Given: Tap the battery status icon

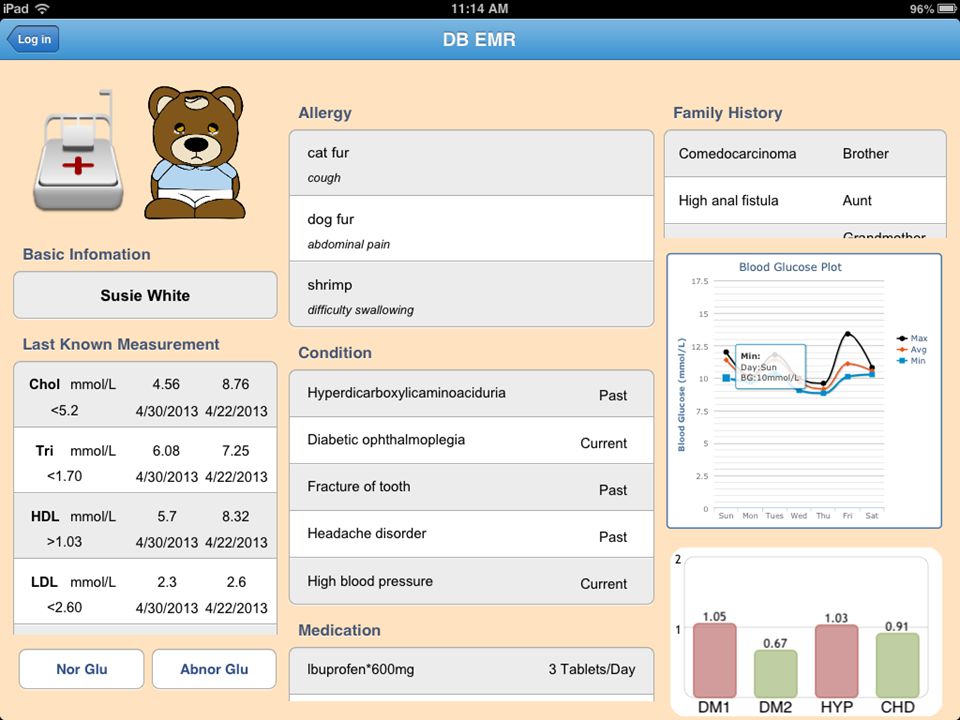Looking at the screenshot, I should click(x=946, y=9).
